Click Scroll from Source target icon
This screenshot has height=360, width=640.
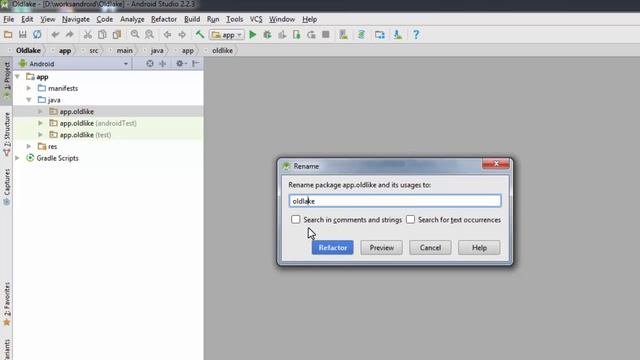pos(150,64)
